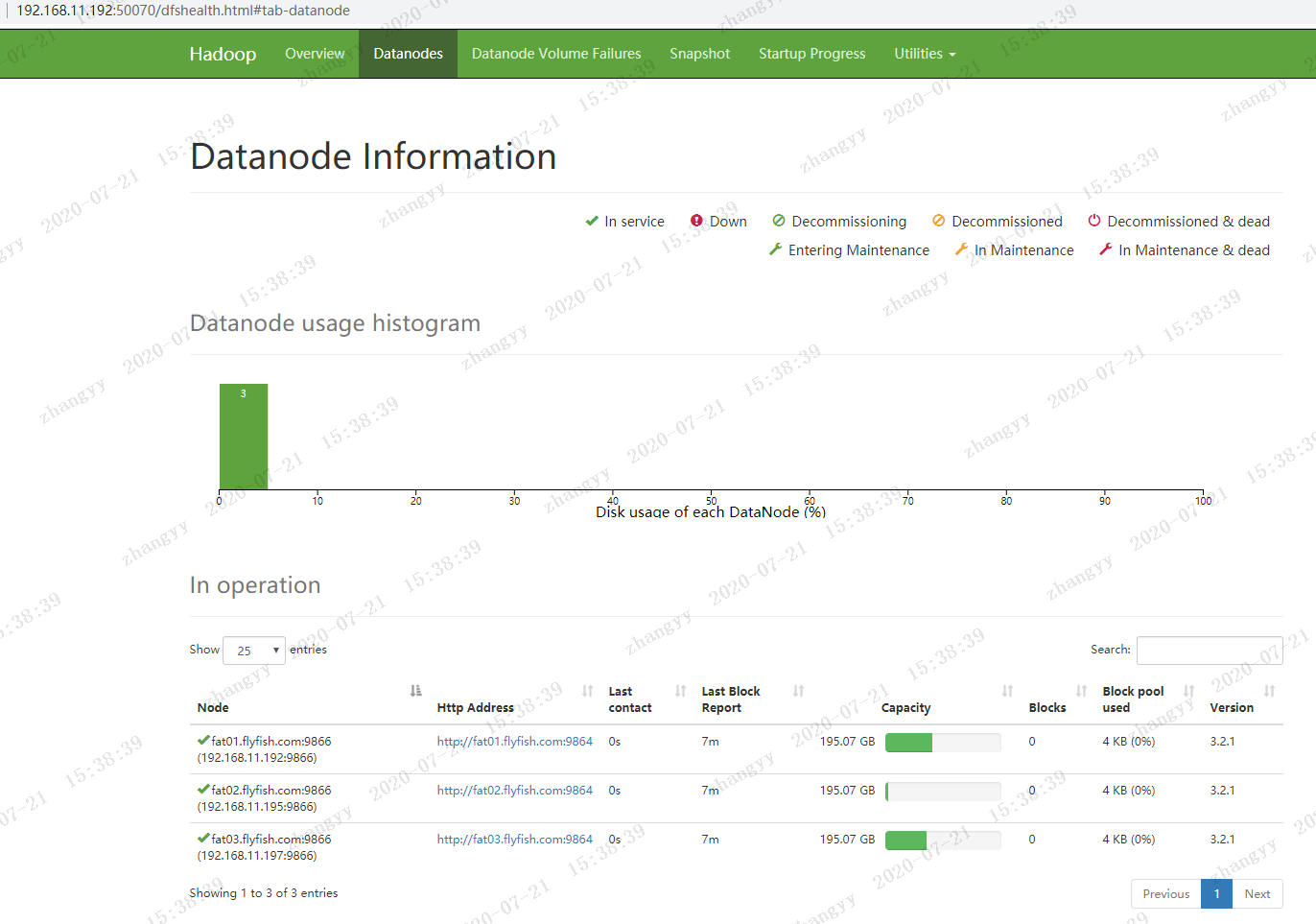Select the Datanodes tab
This screenshot has height=924, width=1316.
pos(408,54)
